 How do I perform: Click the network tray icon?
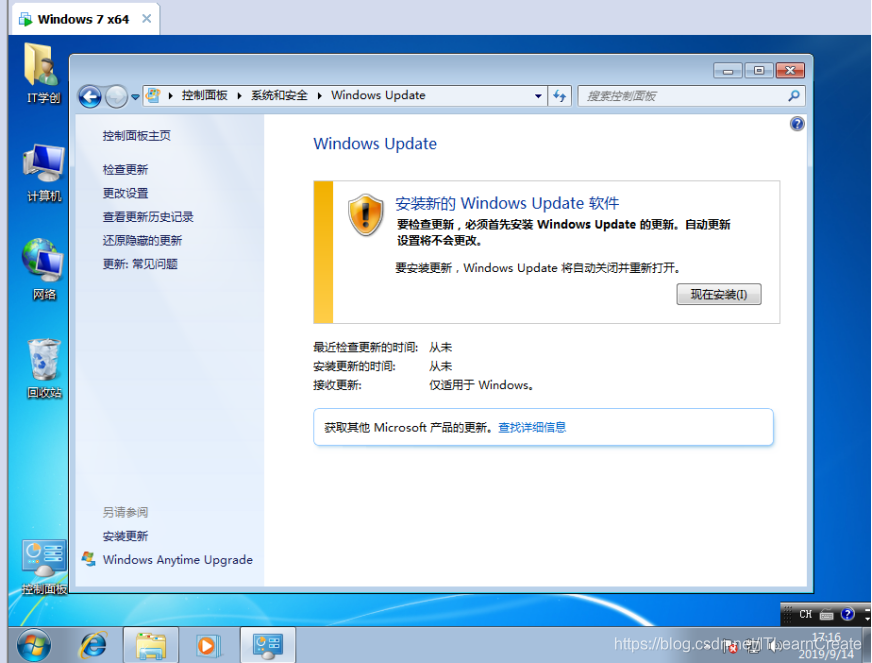(752, 646)
